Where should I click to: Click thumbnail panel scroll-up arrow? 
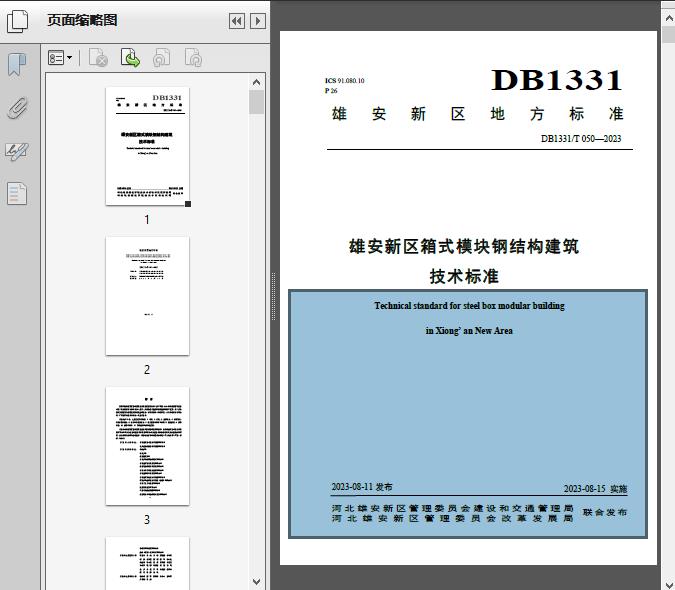tap(257, 82)
